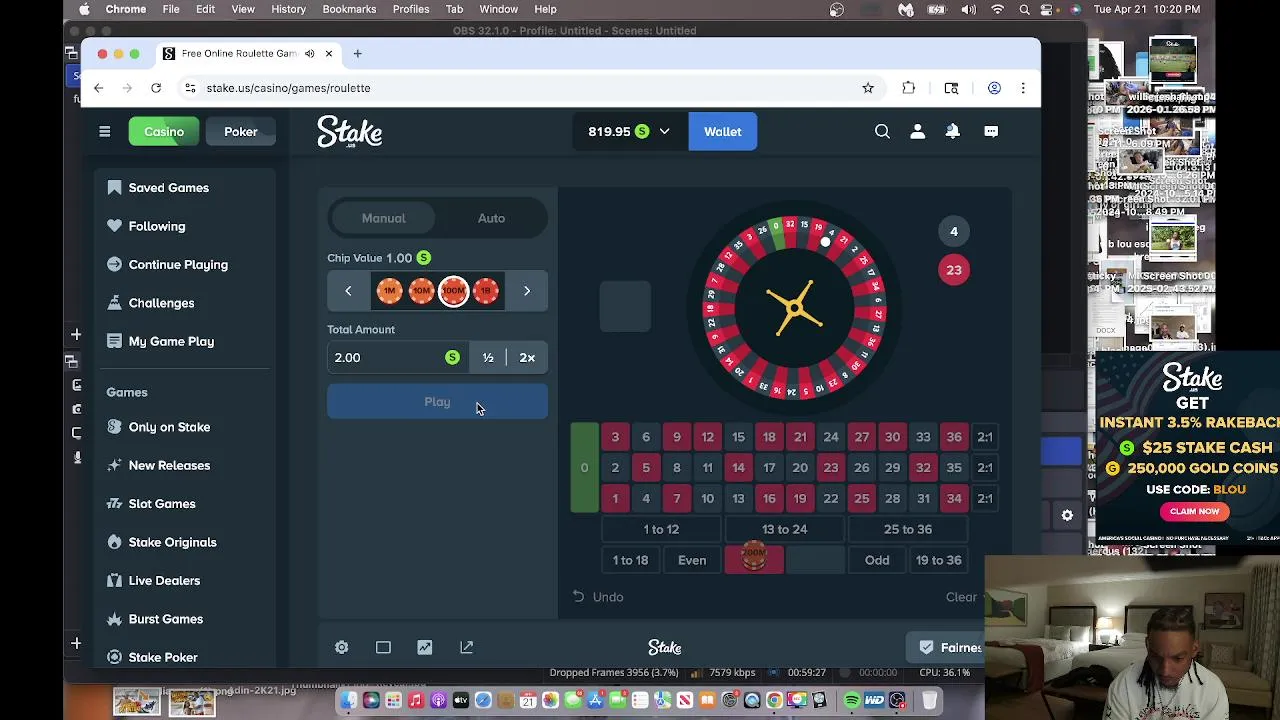The image size is (1280, 720).
Task: Open Challenges in sidebar
Action: [x=161, y=303]
